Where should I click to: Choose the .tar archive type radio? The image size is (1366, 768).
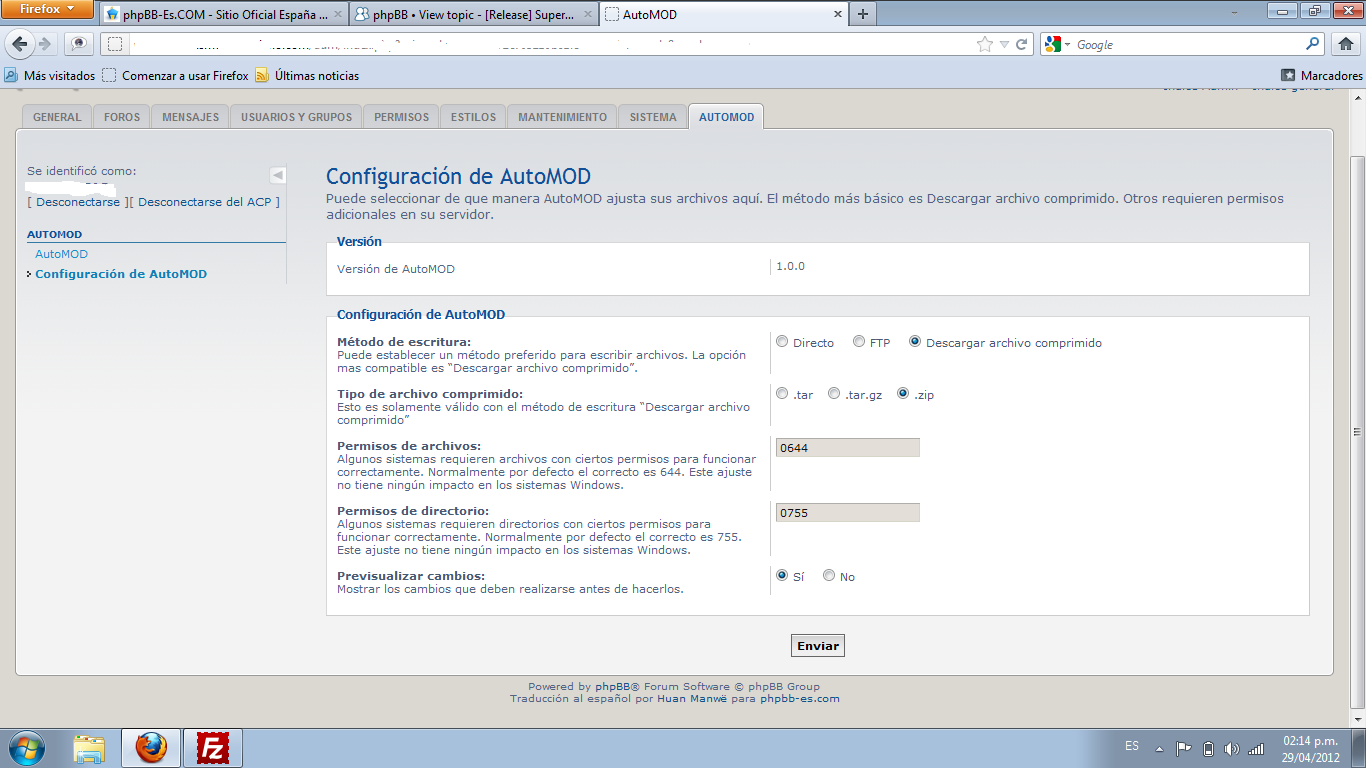point(782,394)
